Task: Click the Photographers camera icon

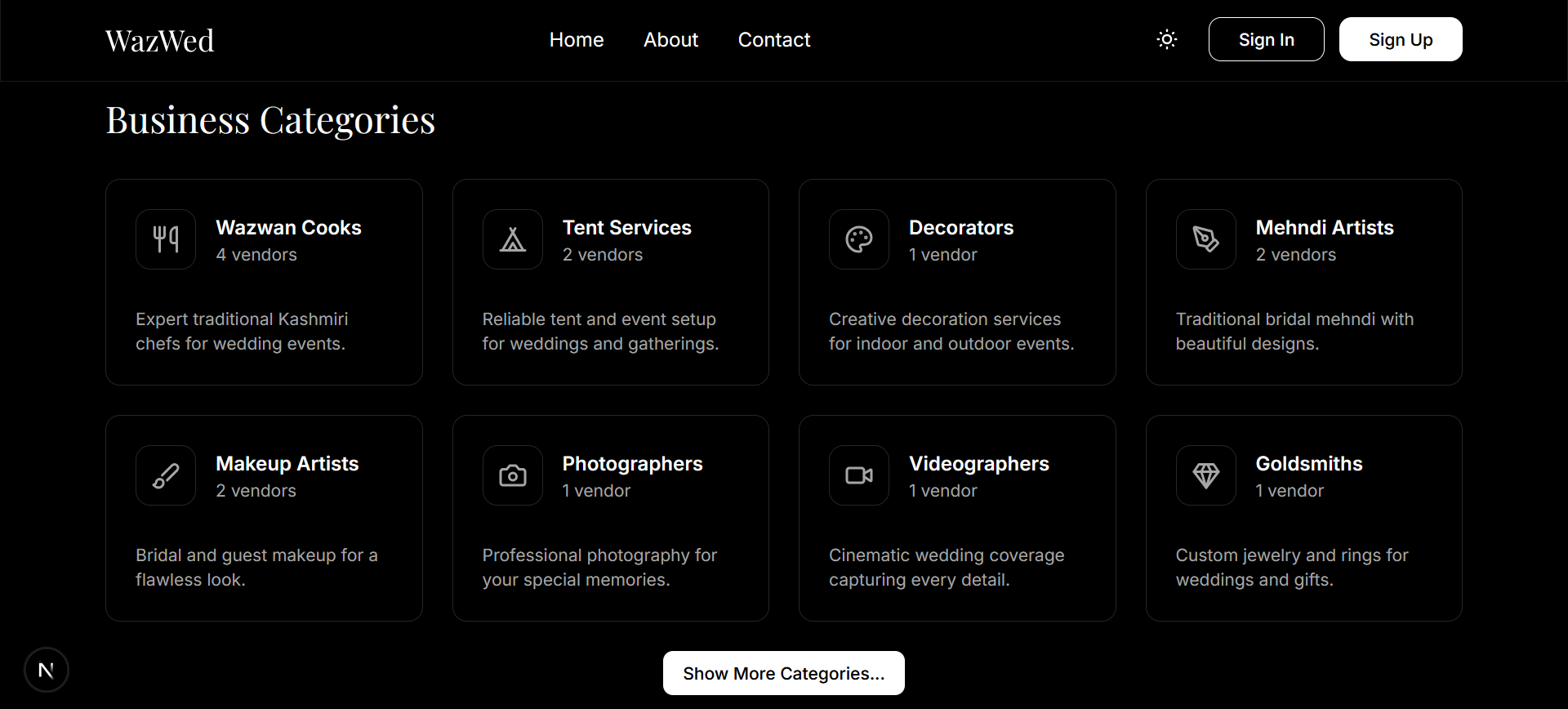Action: click(x=513, y=475)
